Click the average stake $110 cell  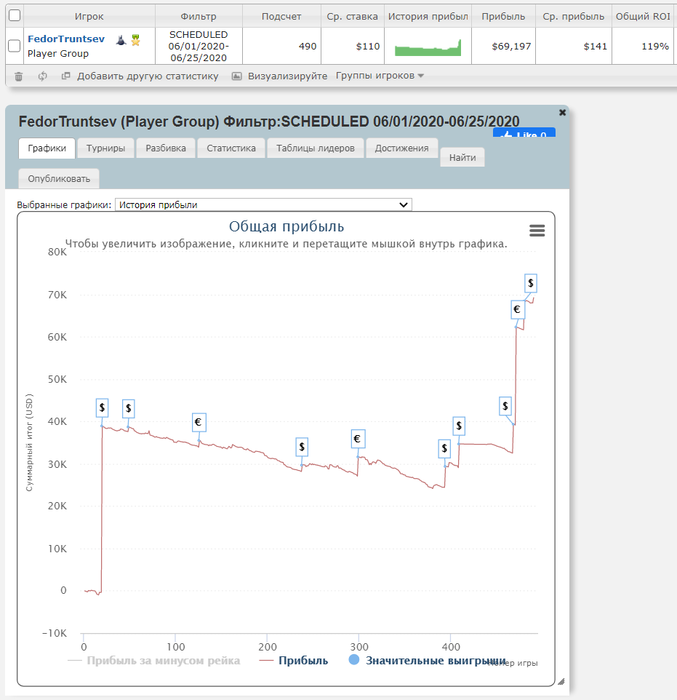coord(352,46)
